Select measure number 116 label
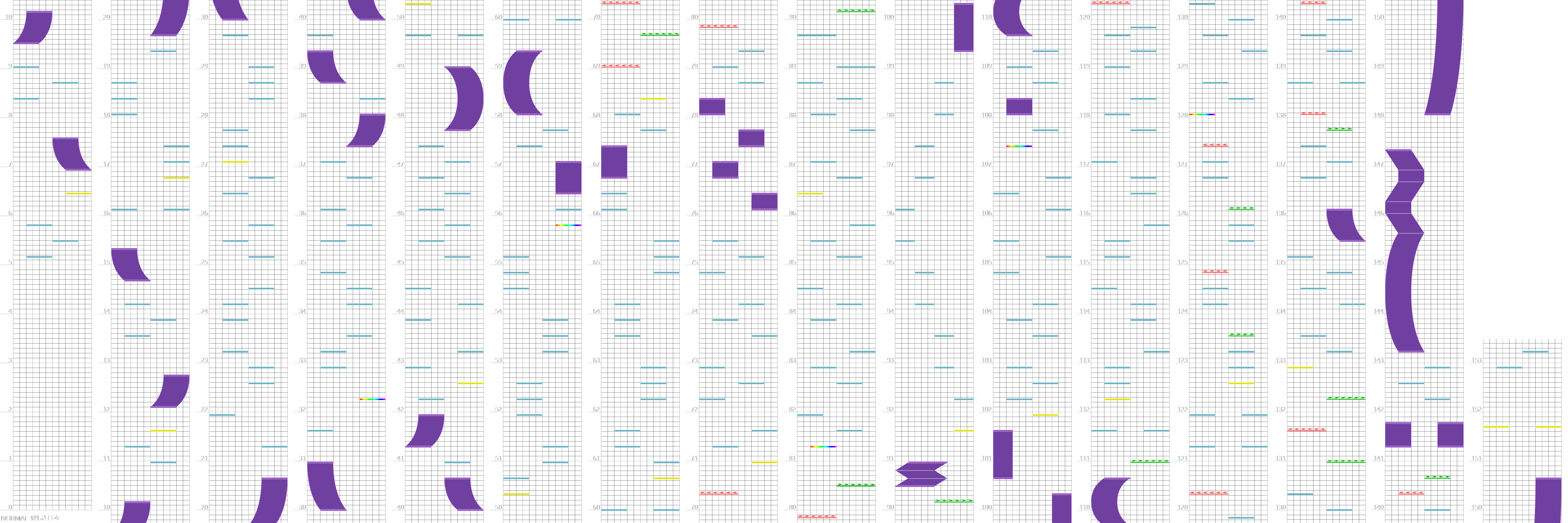The height and width of the screenshot is (523, 1568). 1085,213
